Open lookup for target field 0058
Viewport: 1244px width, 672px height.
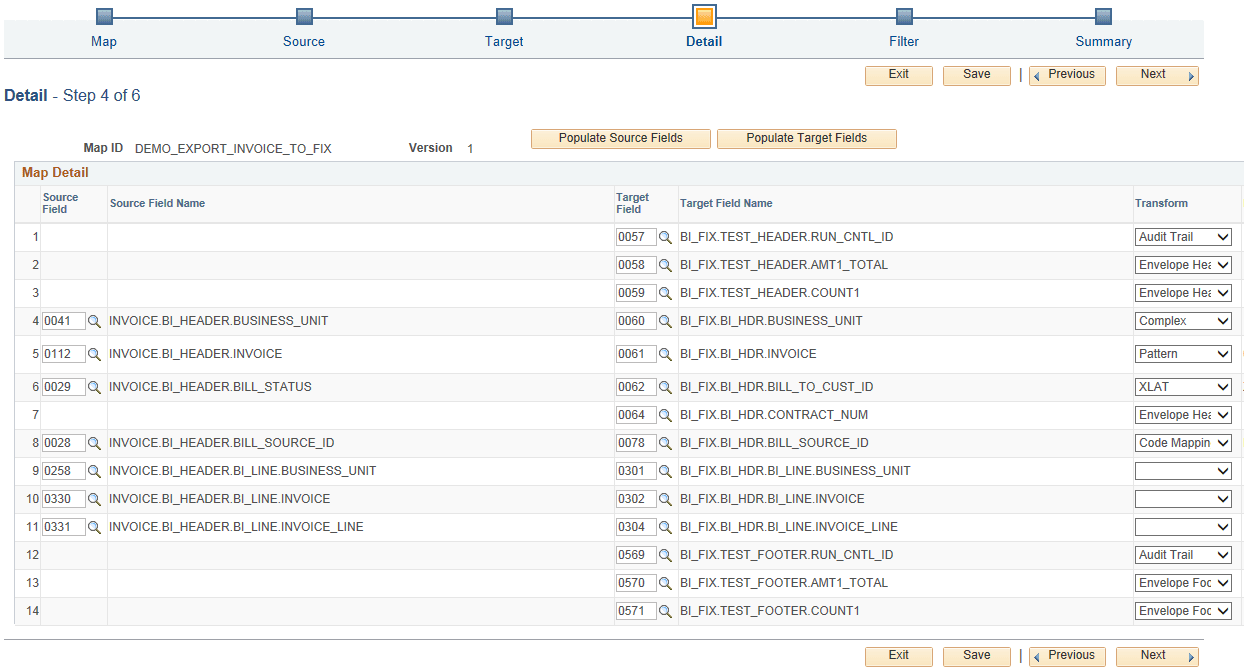tap(665, 266)
